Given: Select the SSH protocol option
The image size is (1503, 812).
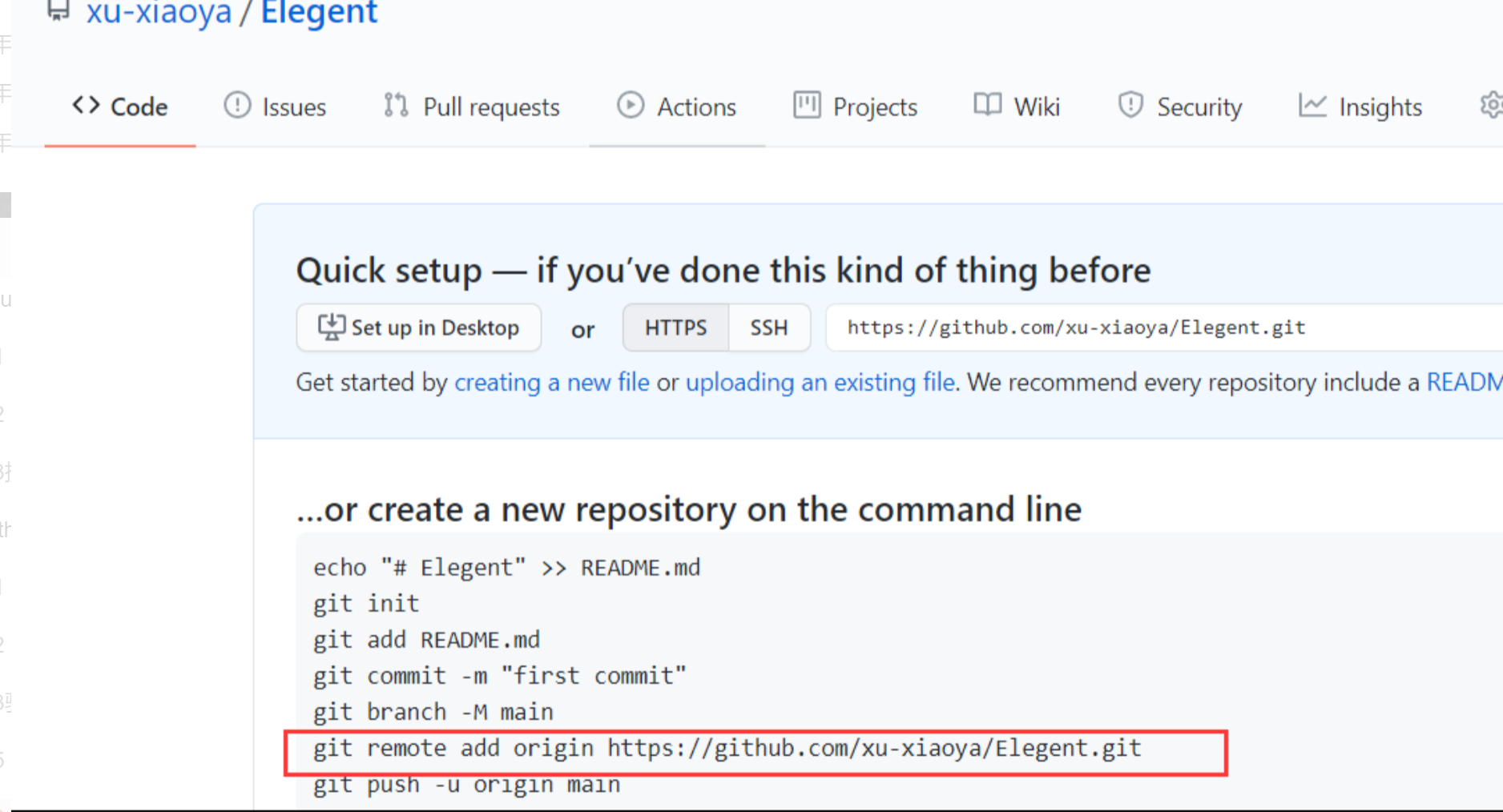Looking at the screenshot, I should (x=769, y=328).
